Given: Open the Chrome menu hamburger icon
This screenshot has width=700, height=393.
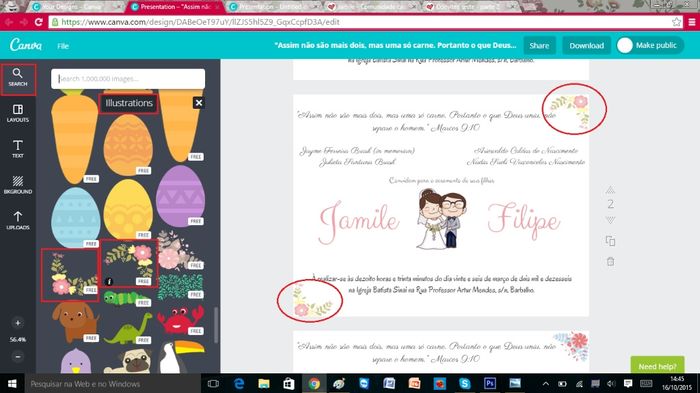Looking at the screenshot, I should tap(692, 22).
